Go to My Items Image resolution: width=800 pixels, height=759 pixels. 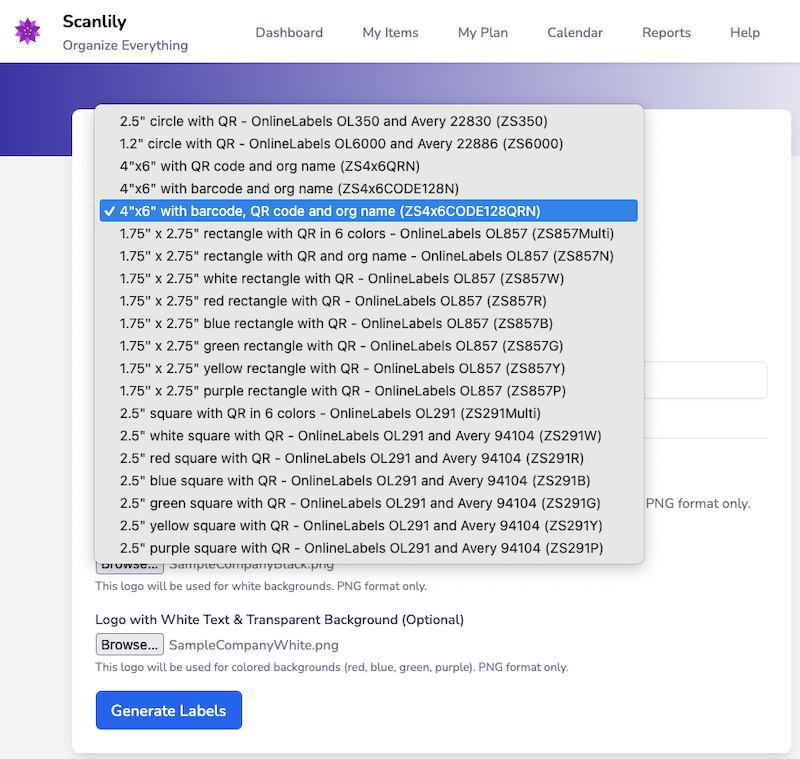click(x=390, y=32)
